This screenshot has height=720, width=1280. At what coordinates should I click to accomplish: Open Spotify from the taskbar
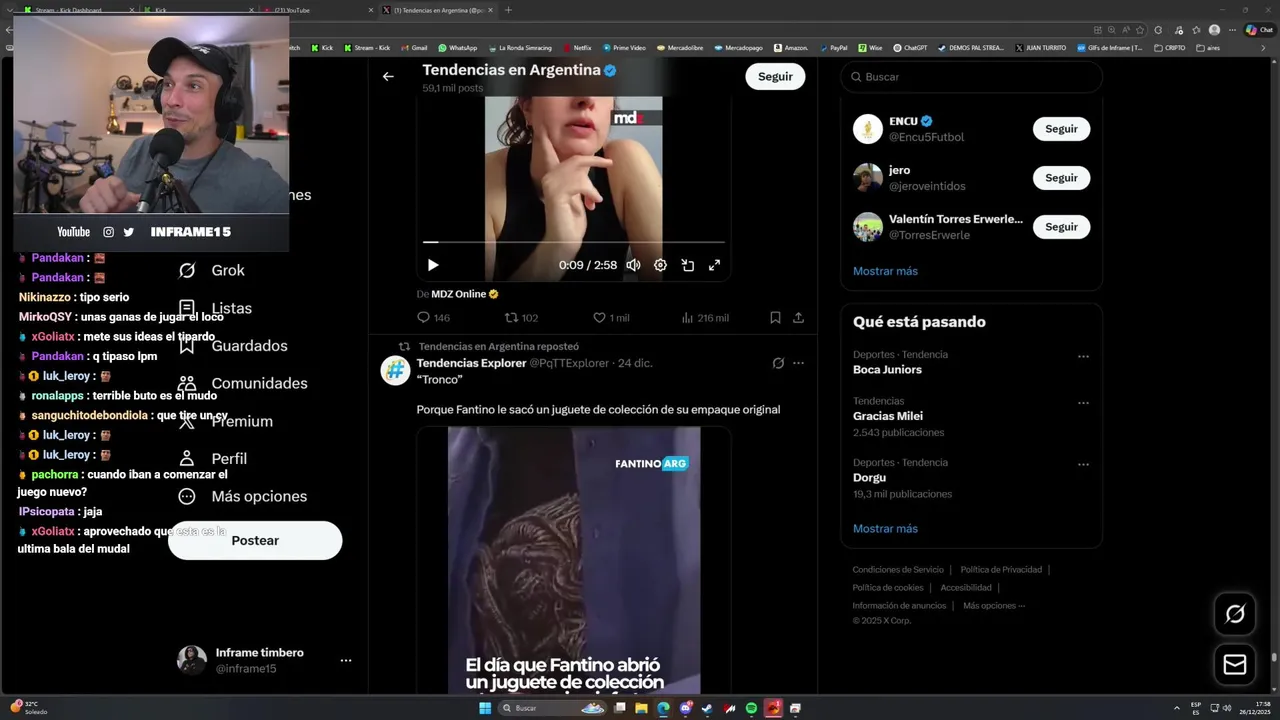point(751,708)
